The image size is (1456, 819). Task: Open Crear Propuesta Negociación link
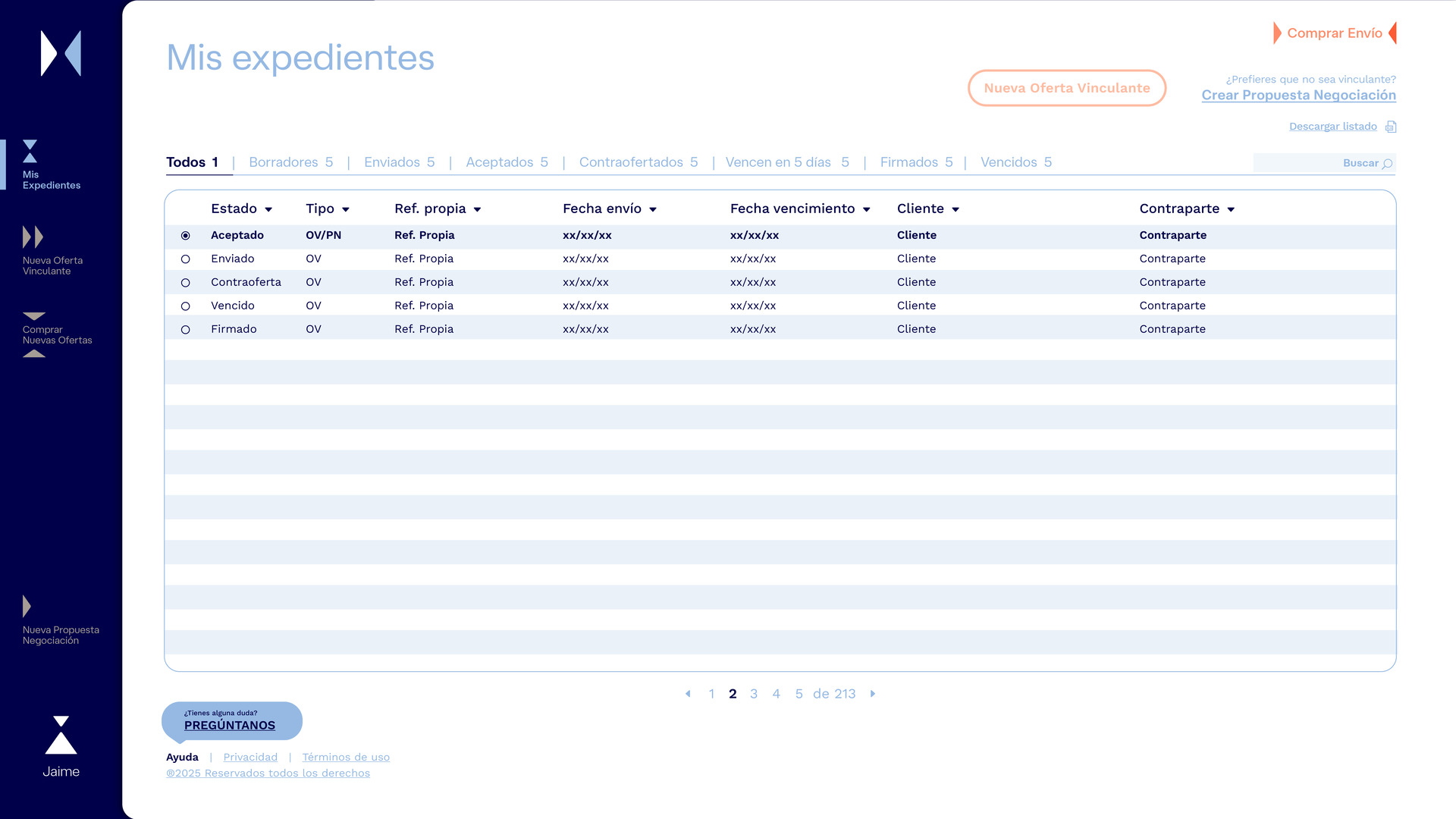coord(1298,96)
